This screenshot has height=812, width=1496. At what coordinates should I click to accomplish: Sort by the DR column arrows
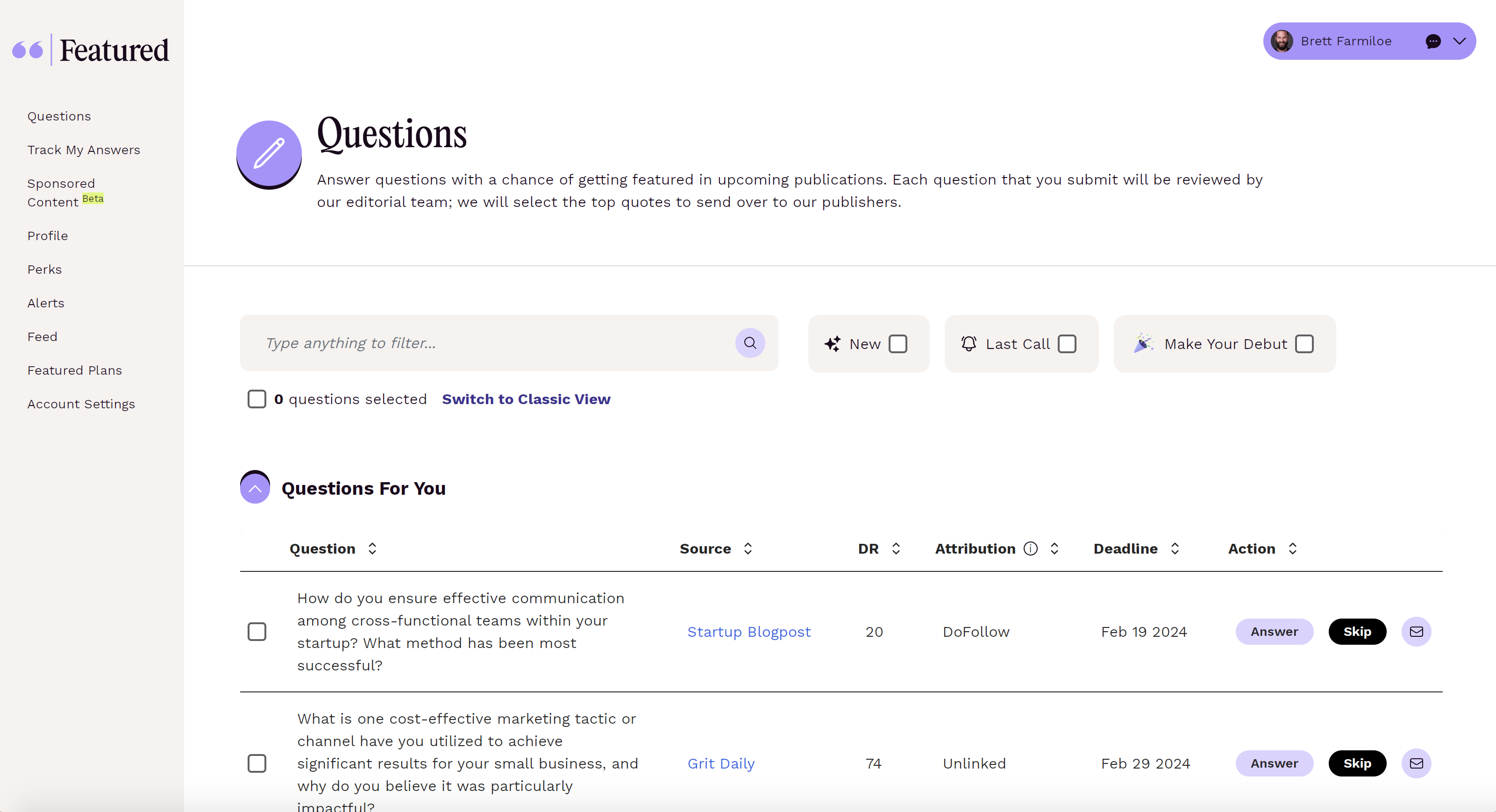pos(896,548)
